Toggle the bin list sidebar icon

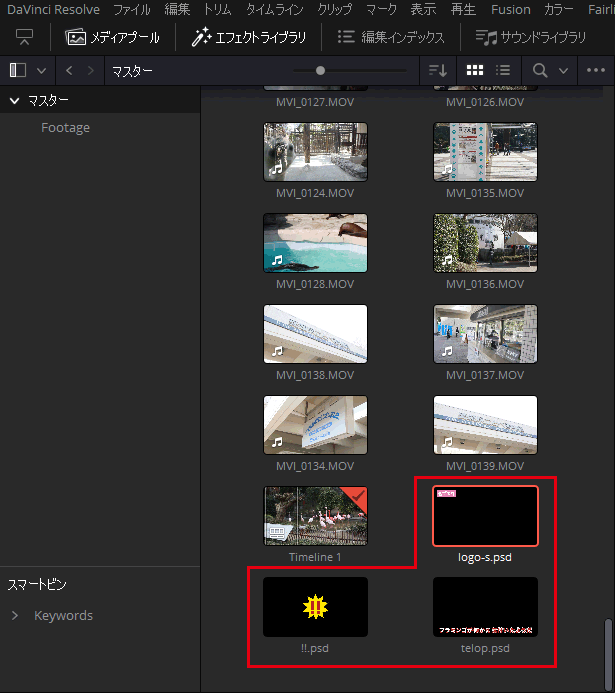[18, 70]
